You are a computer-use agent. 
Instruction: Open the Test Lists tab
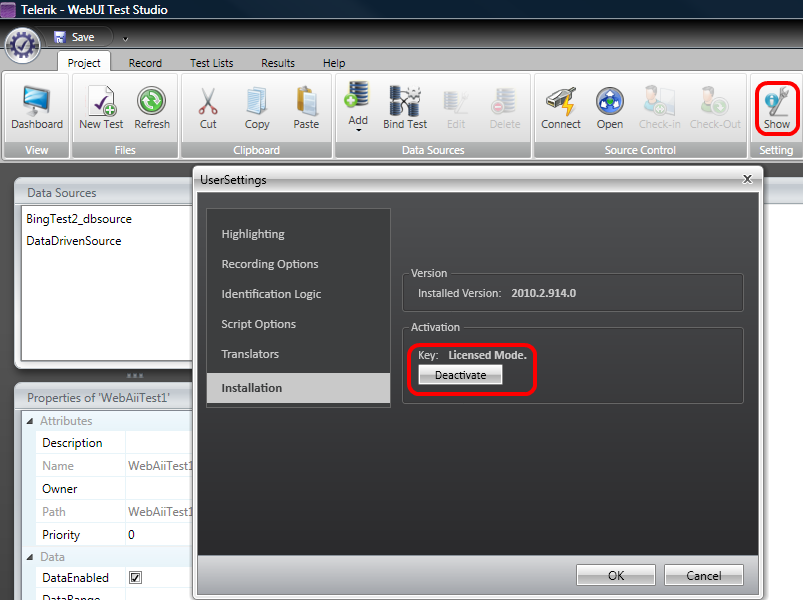212,63
